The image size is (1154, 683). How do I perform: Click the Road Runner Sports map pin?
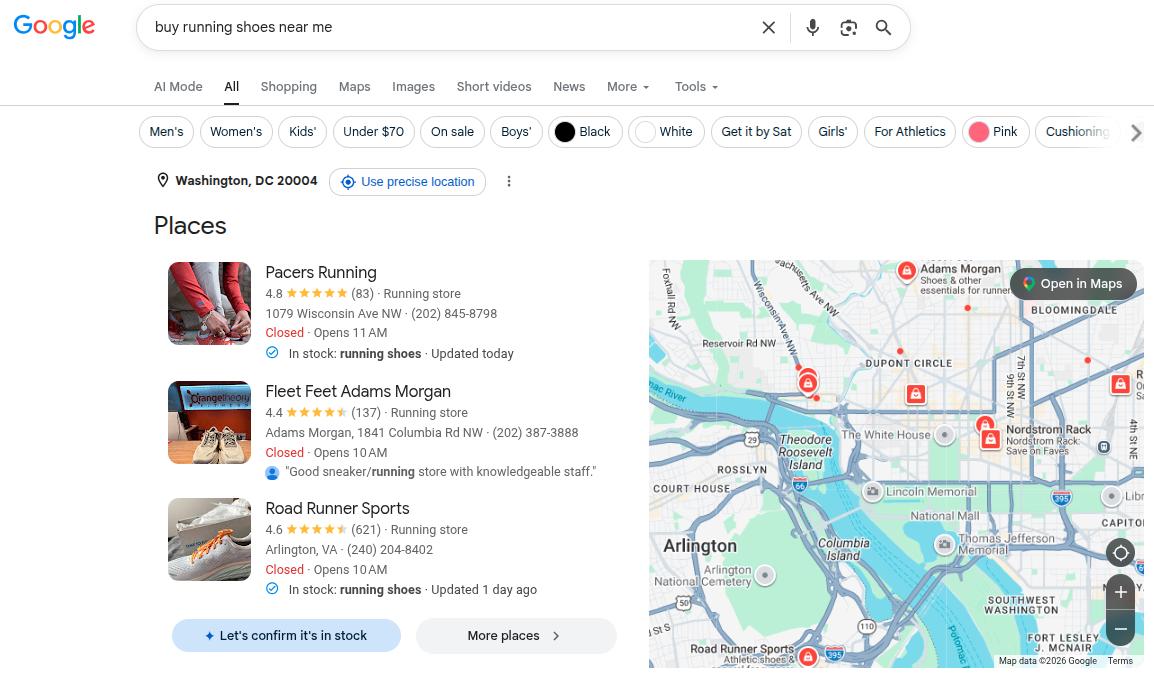click(x=807, y=657)
